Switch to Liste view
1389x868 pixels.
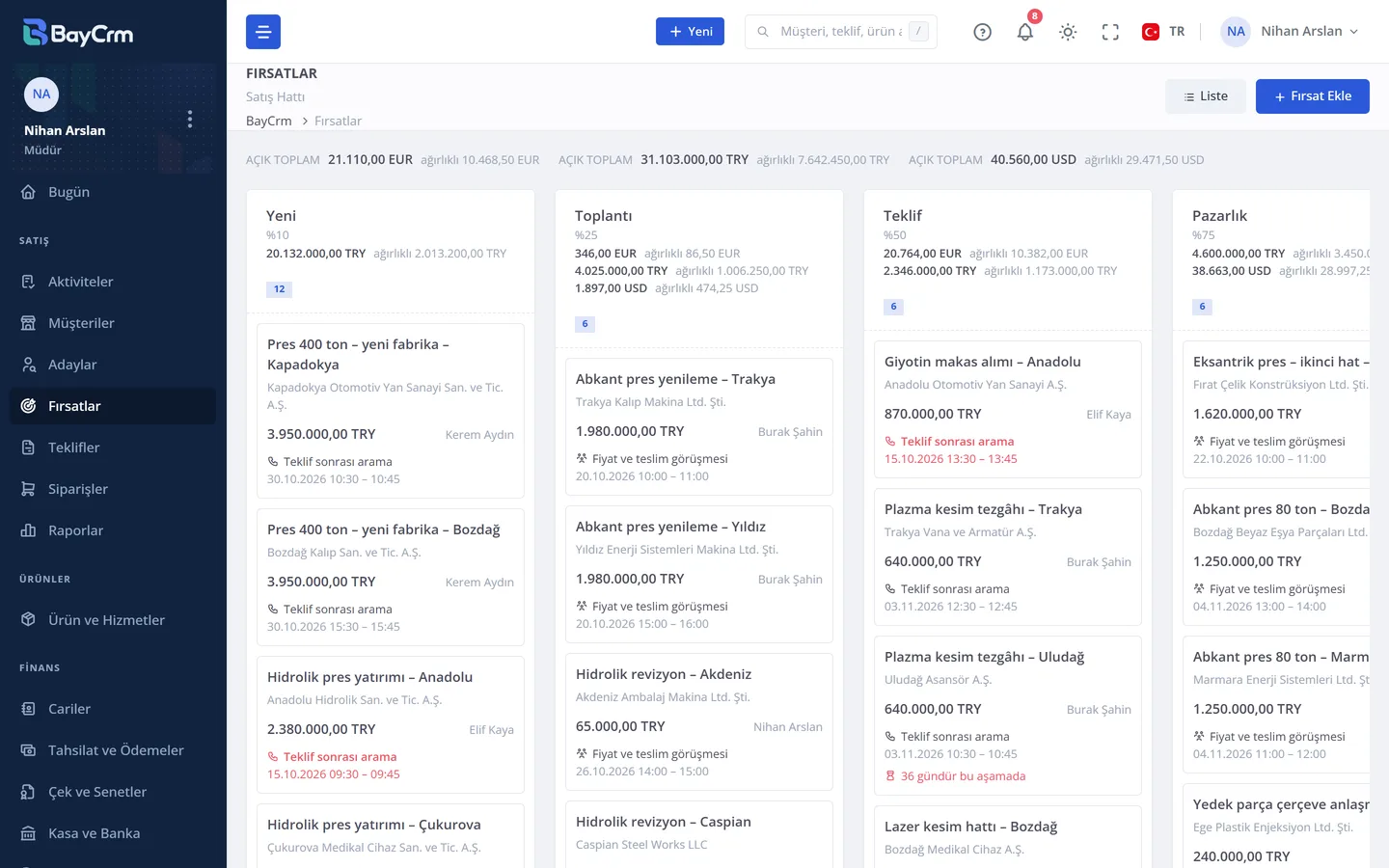tap(1206, 96)
